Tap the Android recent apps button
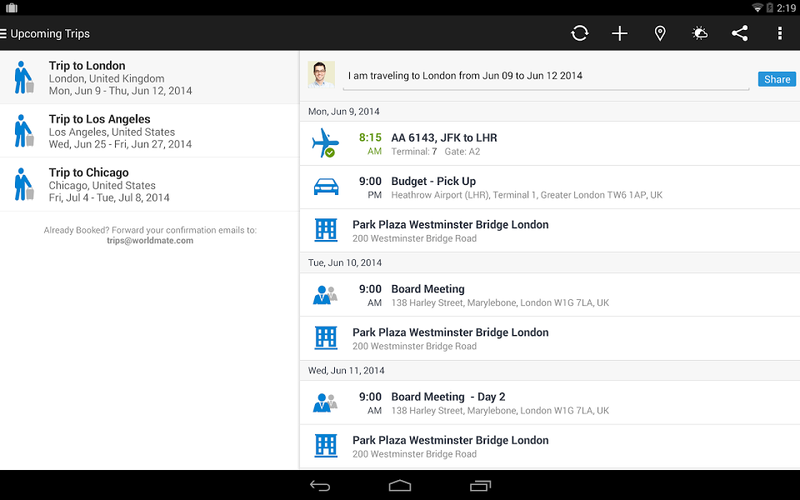800x500 pixels. 480,485
